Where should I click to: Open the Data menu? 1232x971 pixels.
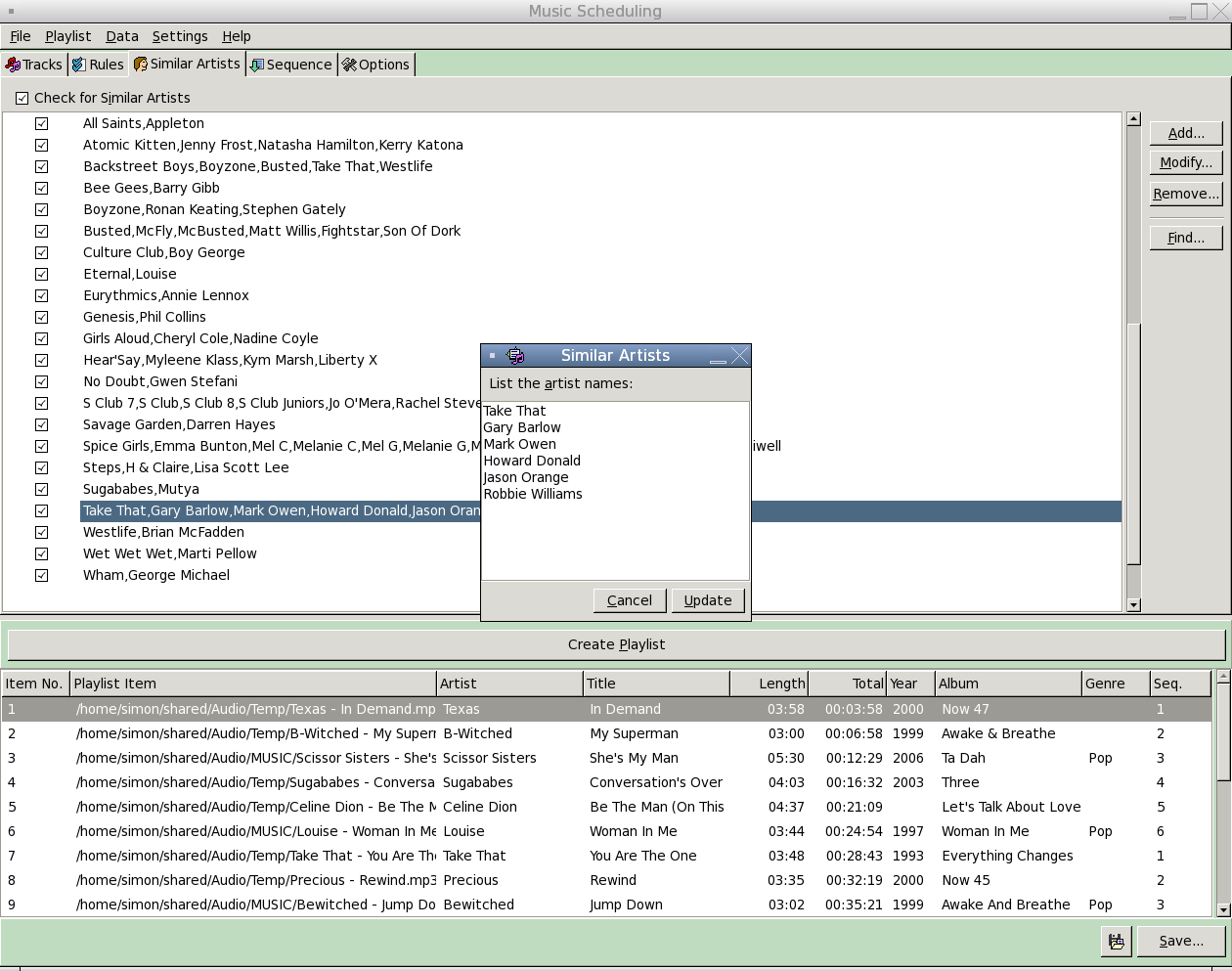coord(122,36)
